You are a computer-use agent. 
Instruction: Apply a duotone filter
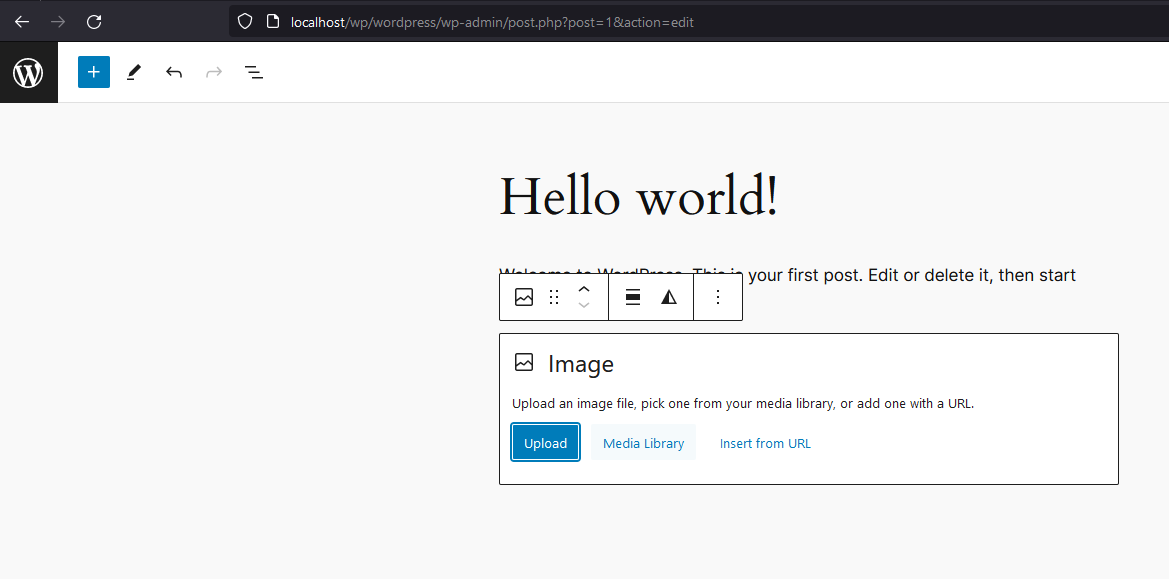(668, 296)
